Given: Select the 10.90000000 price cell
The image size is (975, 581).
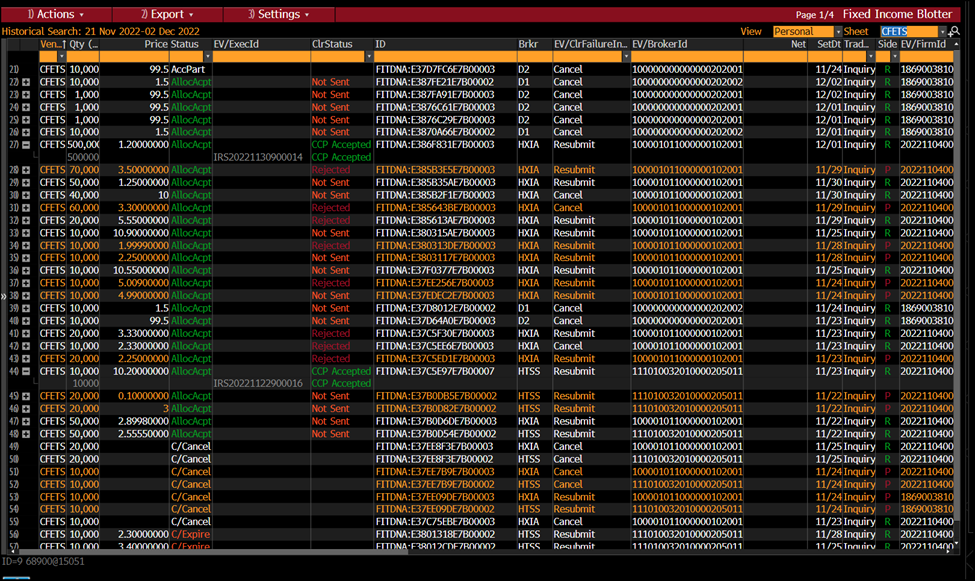Looking at the screenshot, I should point(141,233).
